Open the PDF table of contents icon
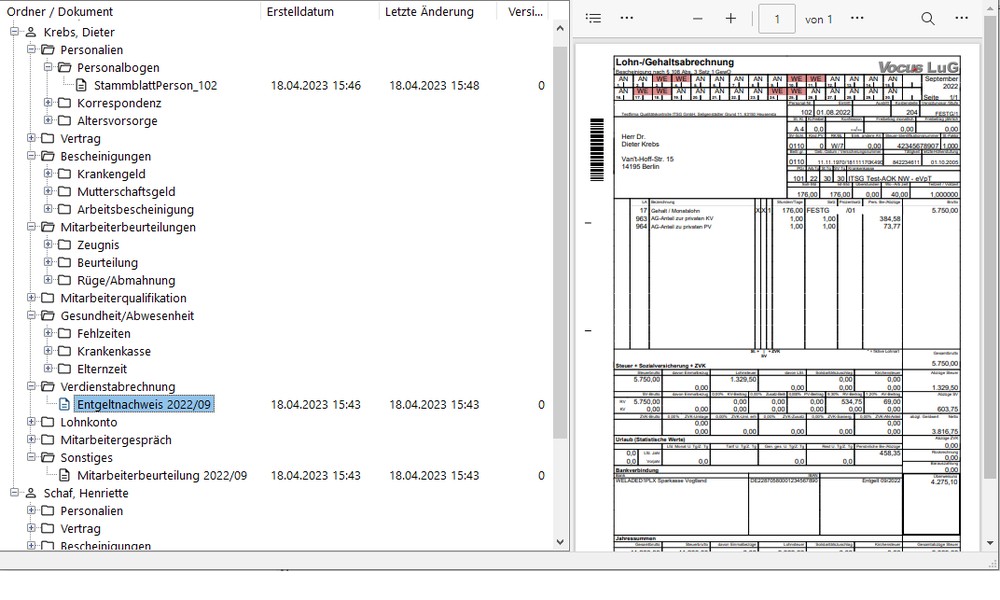This screenshot has width=1000, height=600. [594, 19]
